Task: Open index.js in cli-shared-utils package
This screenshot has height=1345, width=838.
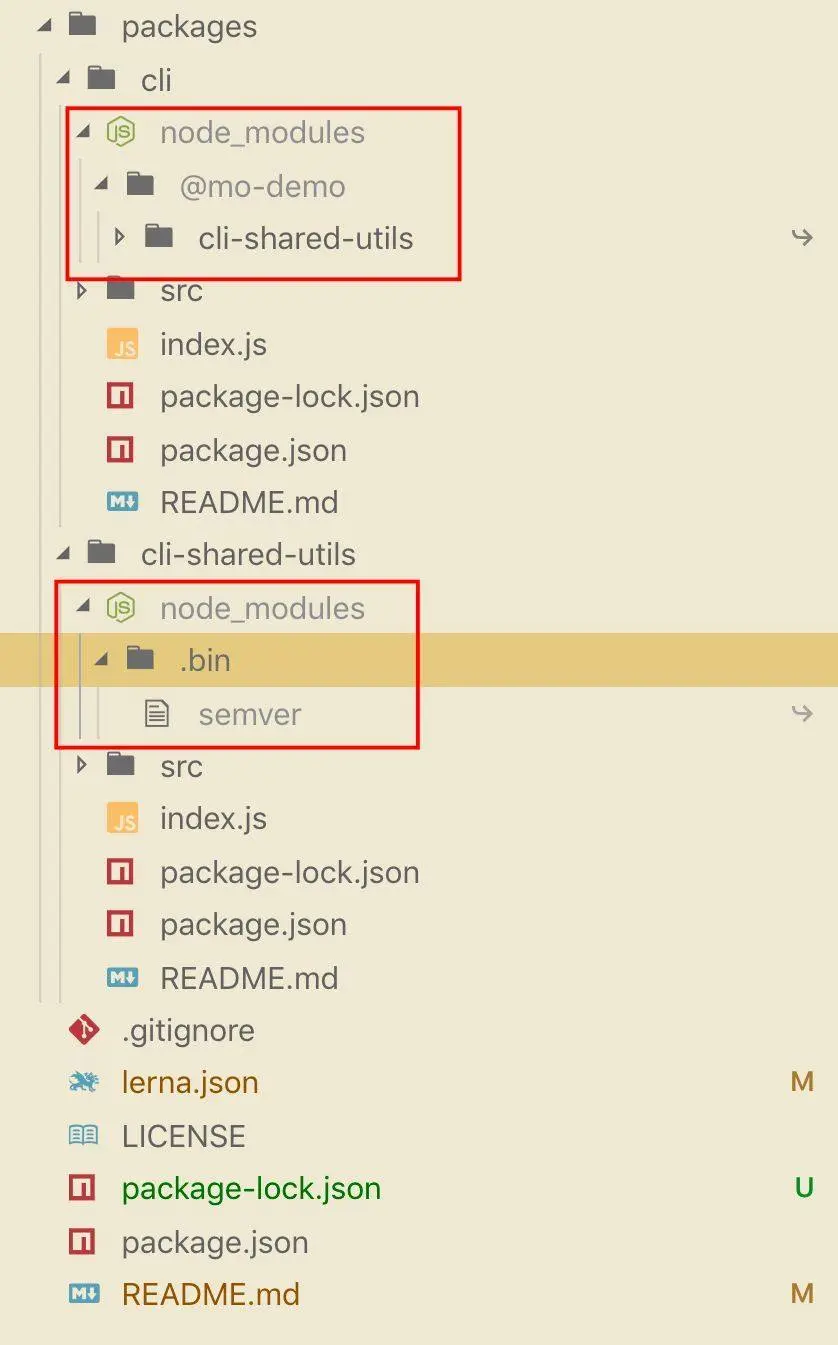Action: coord(213,819)
